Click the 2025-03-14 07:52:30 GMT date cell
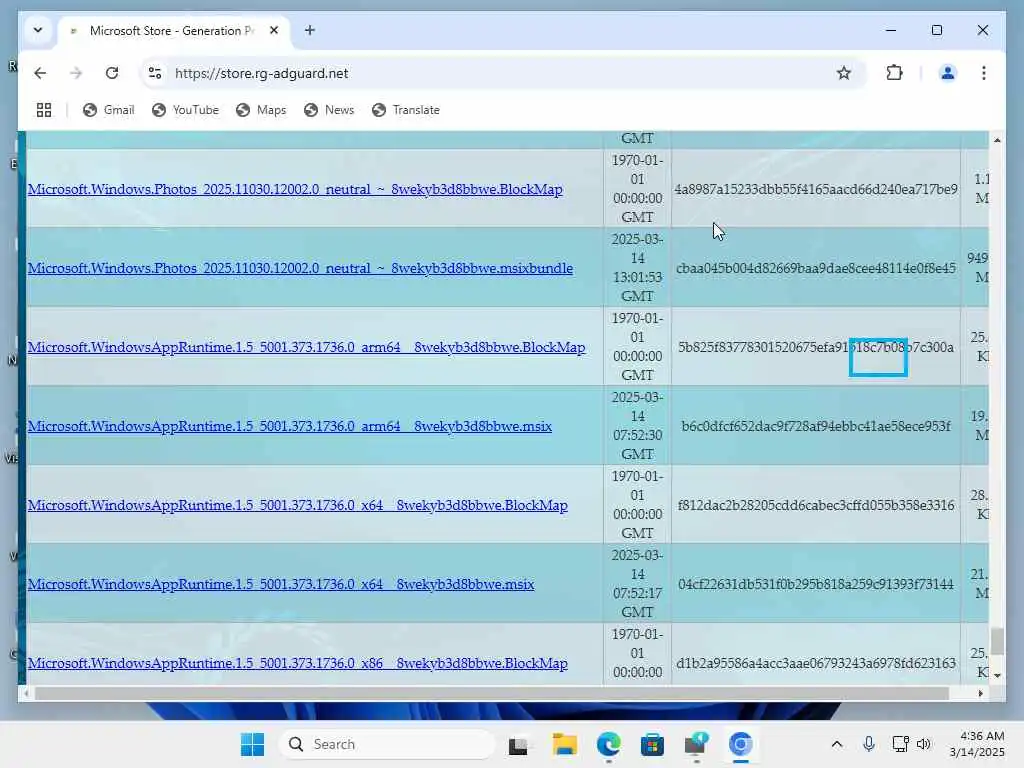Image resolution: width=1024 pixels, height=768 pixels. pyautogui.click(x=637, y=426)
